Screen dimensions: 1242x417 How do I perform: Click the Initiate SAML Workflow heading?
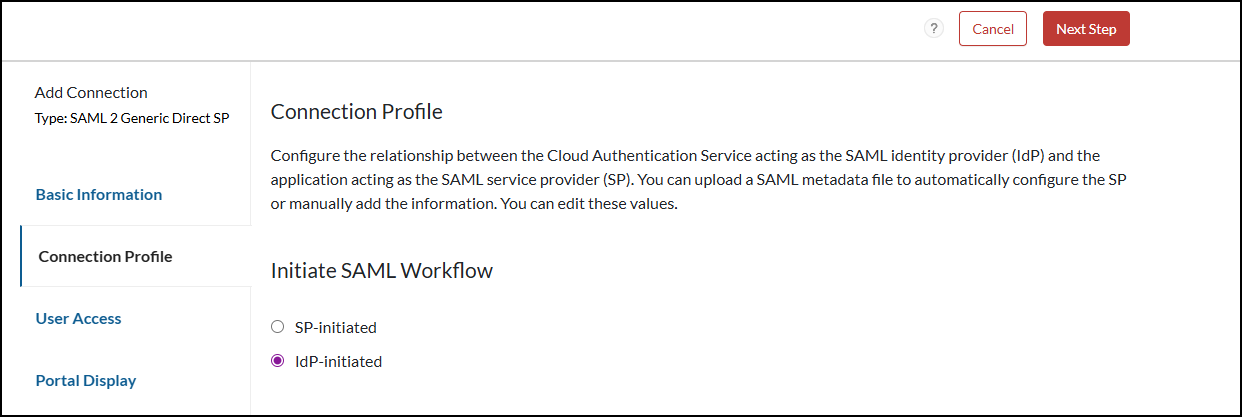click(381, 270)
